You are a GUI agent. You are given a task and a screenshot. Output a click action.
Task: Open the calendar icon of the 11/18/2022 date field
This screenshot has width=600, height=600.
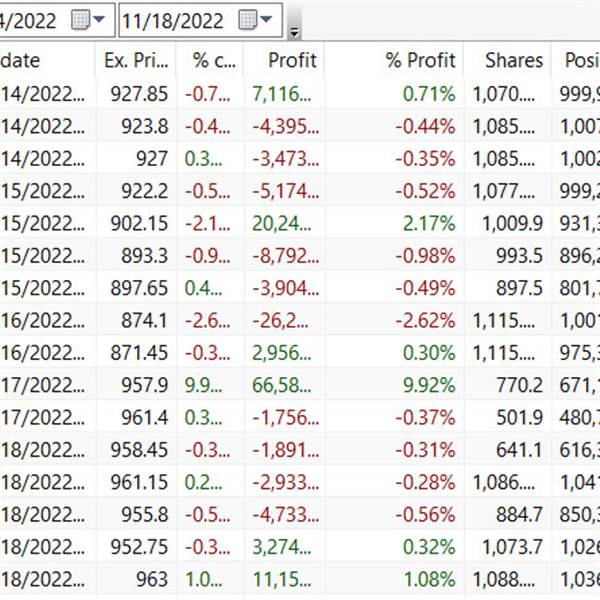coord(247,20)
